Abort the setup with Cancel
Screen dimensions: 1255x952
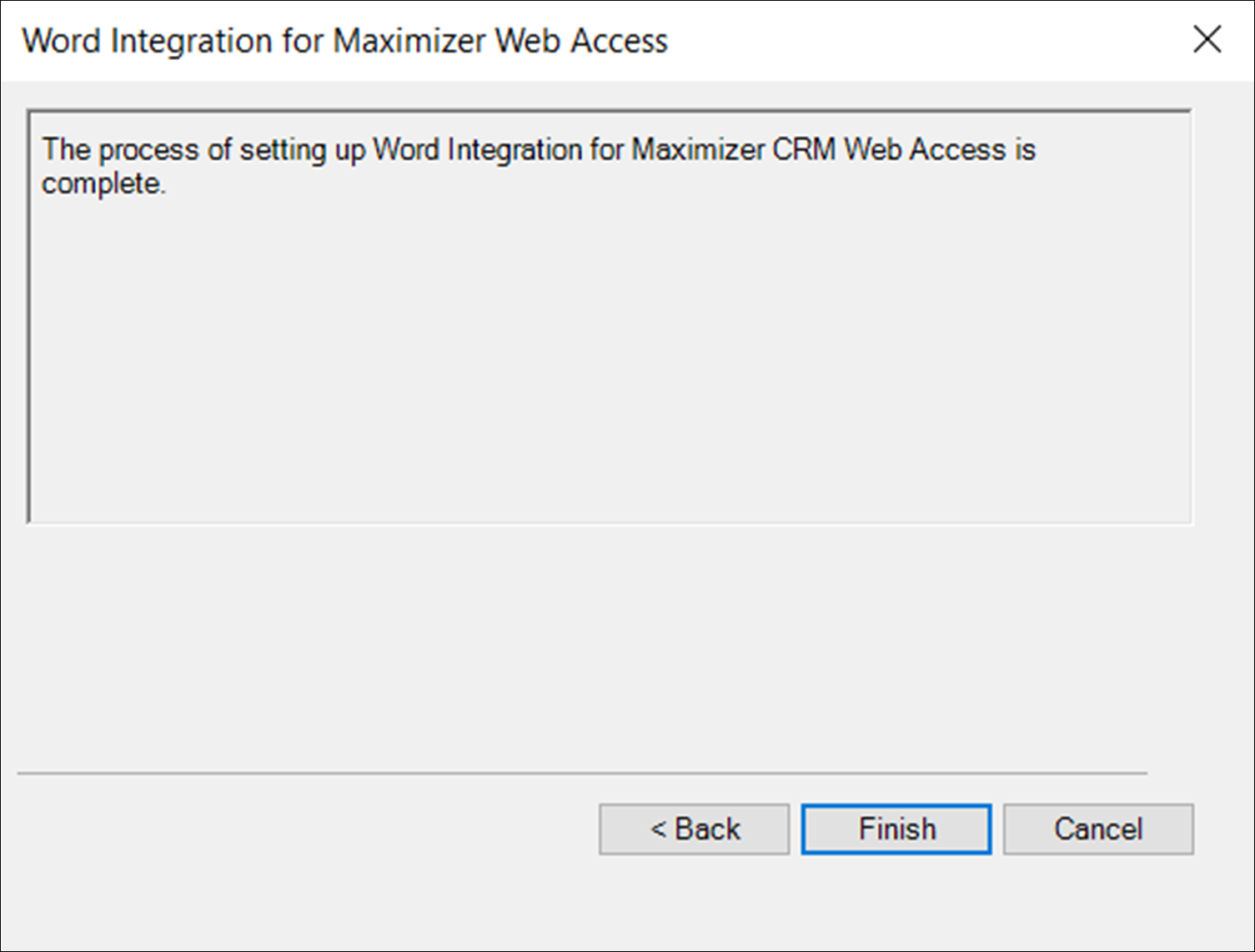click(1098, 829)
